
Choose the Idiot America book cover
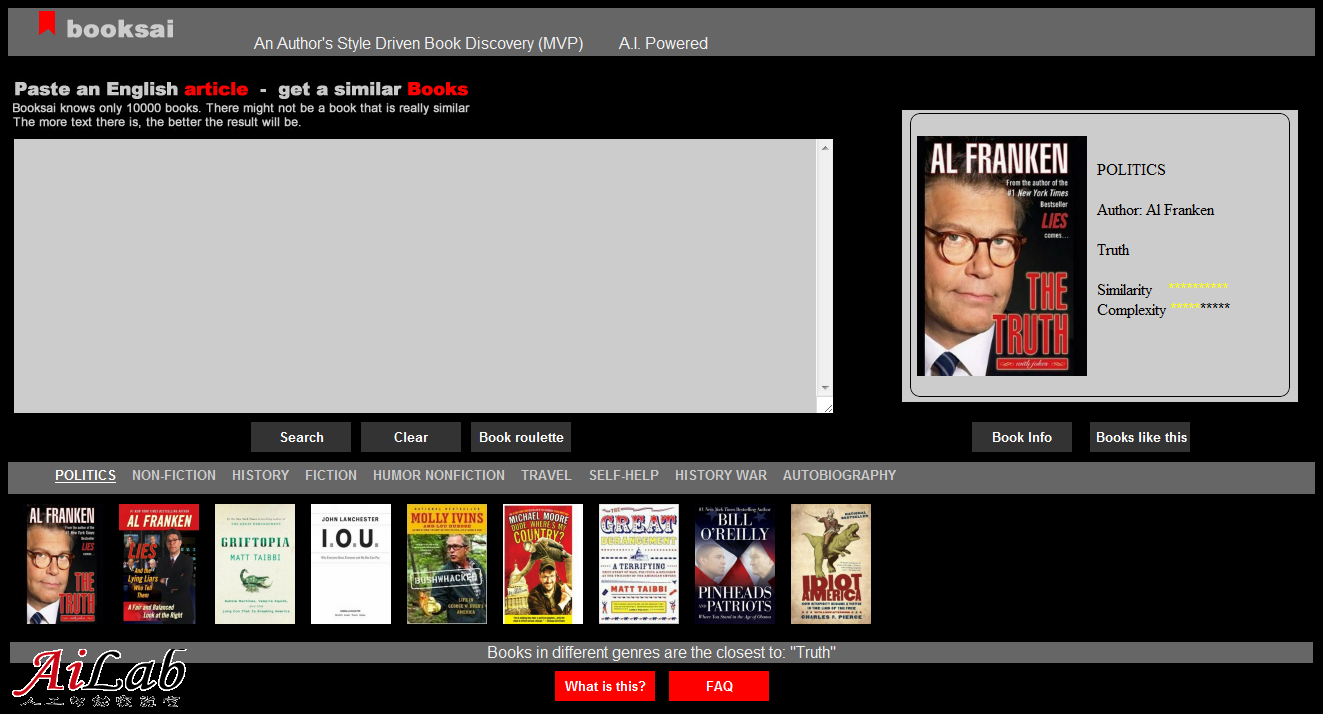click(831, 564)
